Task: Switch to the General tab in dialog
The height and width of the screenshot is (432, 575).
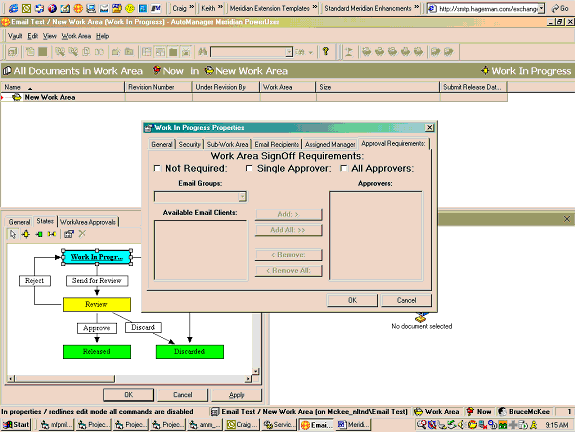Action: pos(162,144)
